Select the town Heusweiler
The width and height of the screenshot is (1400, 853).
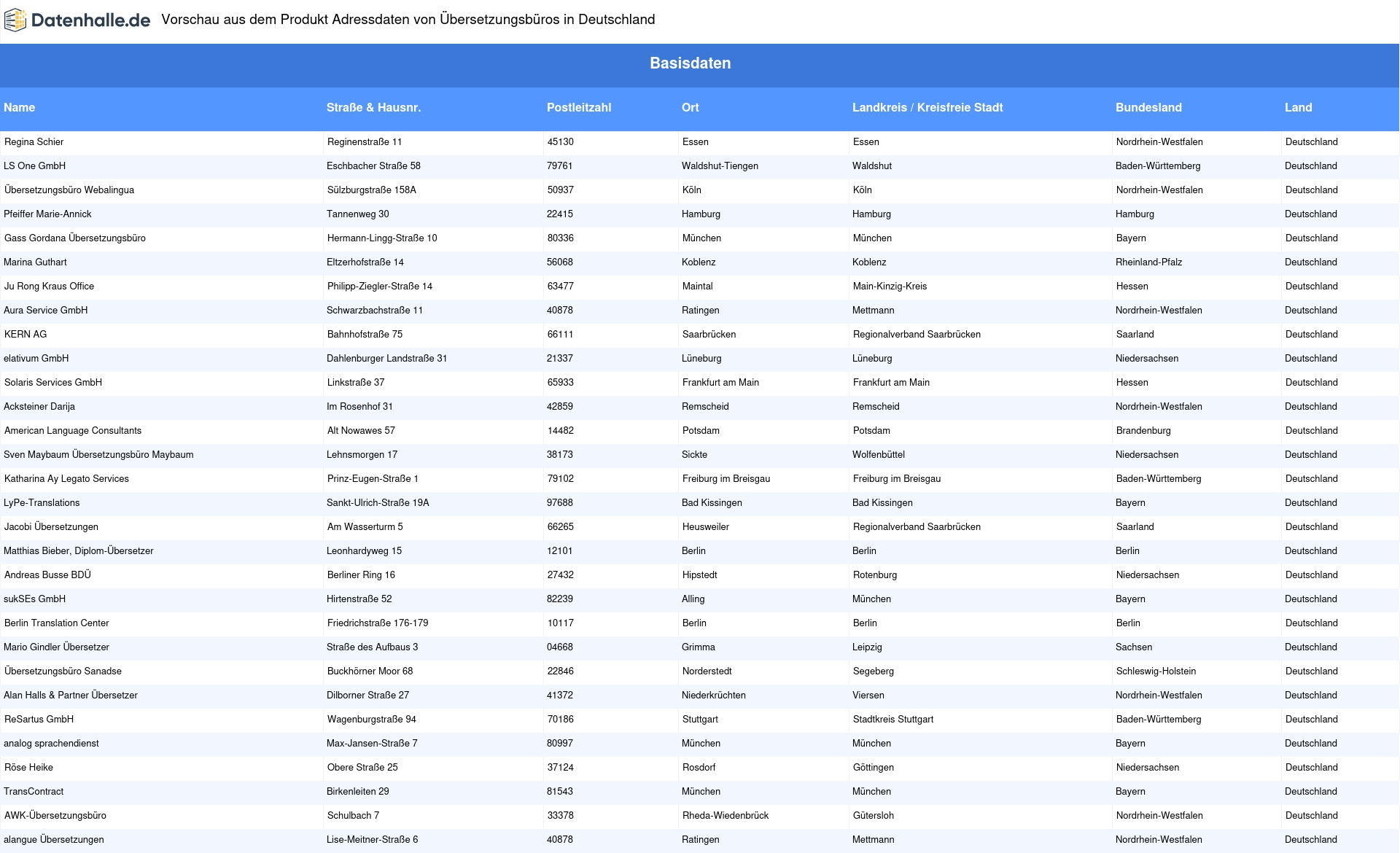pyautogui.click(x=706, y=527)
